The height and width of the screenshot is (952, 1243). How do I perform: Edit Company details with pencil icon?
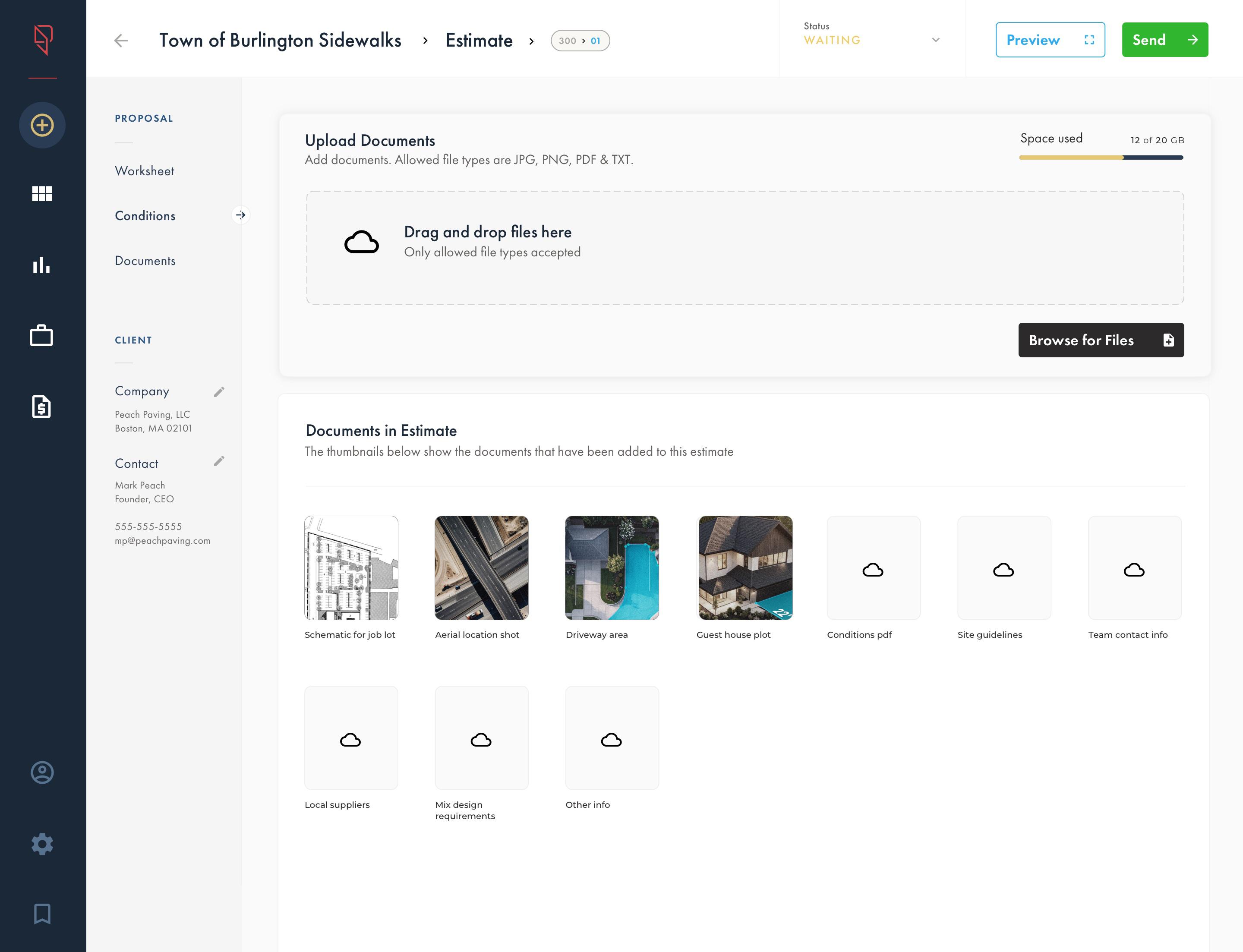click(219, 391)
